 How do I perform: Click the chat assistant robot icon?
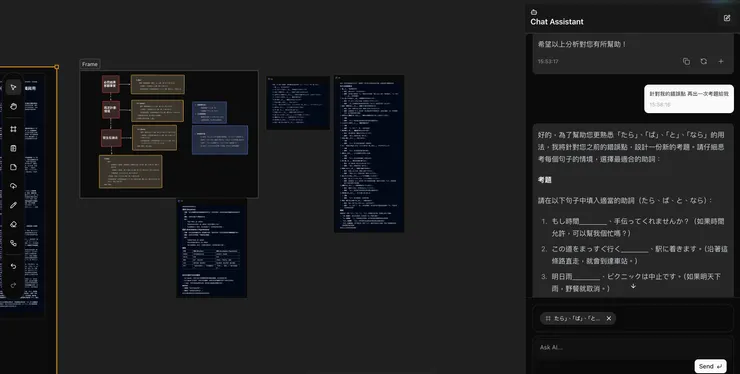point(534,12)
